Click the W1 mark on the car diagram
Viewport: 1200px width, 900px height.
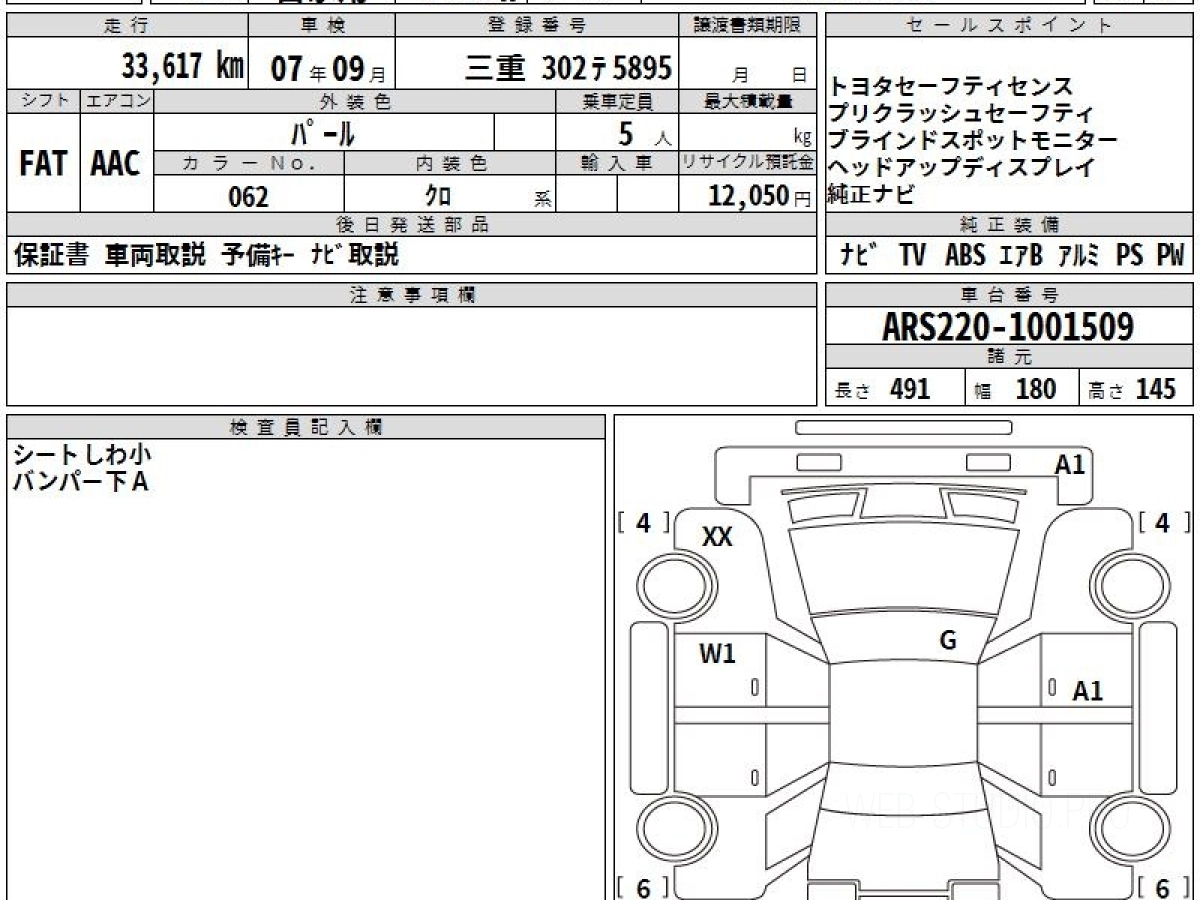[x=717, y=655]
